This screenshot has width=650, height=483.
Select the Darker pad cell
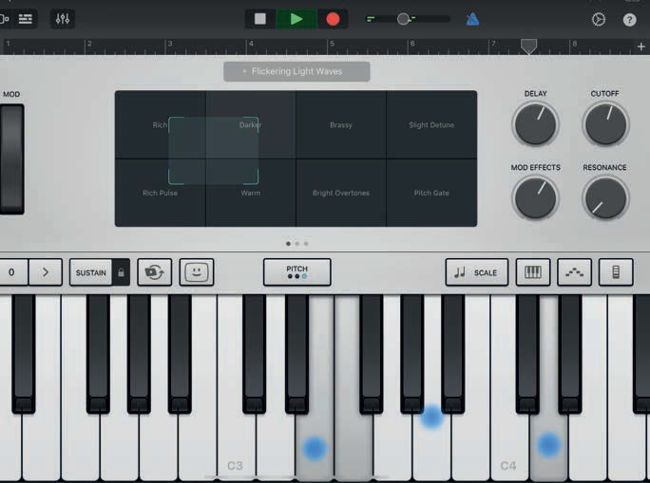[251, 125]
